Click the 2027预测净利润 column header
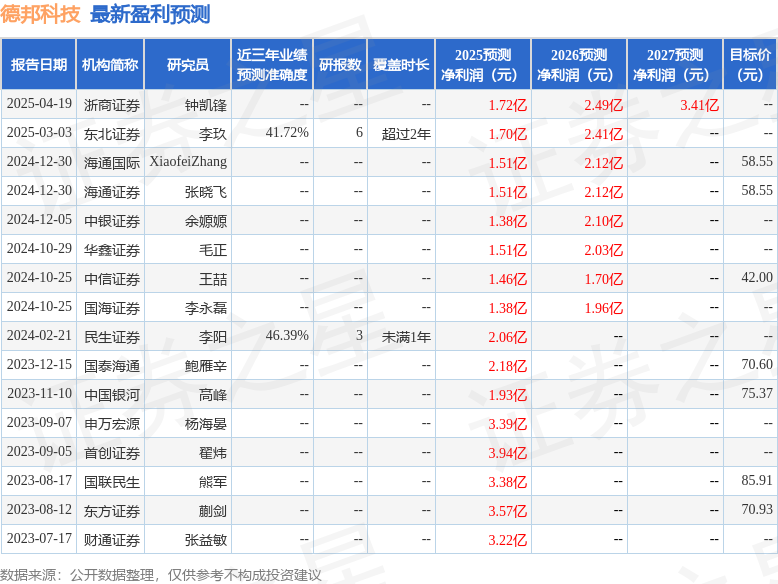The image size is (778, 584). (675, 65)
